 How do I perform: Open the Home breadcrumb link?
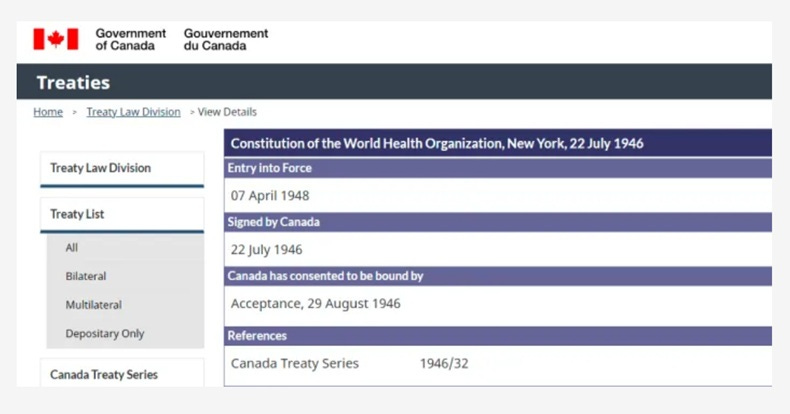pyautogui.click(x=48, y=112)
